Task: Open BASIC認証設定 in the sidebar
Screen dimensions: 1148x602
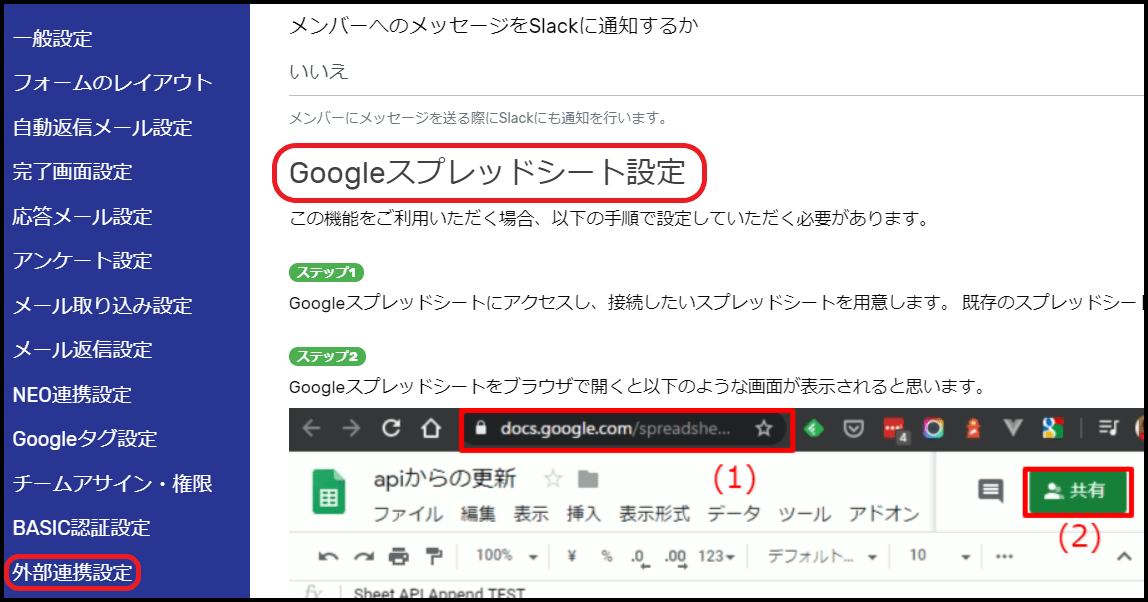Action: [81, 528]
